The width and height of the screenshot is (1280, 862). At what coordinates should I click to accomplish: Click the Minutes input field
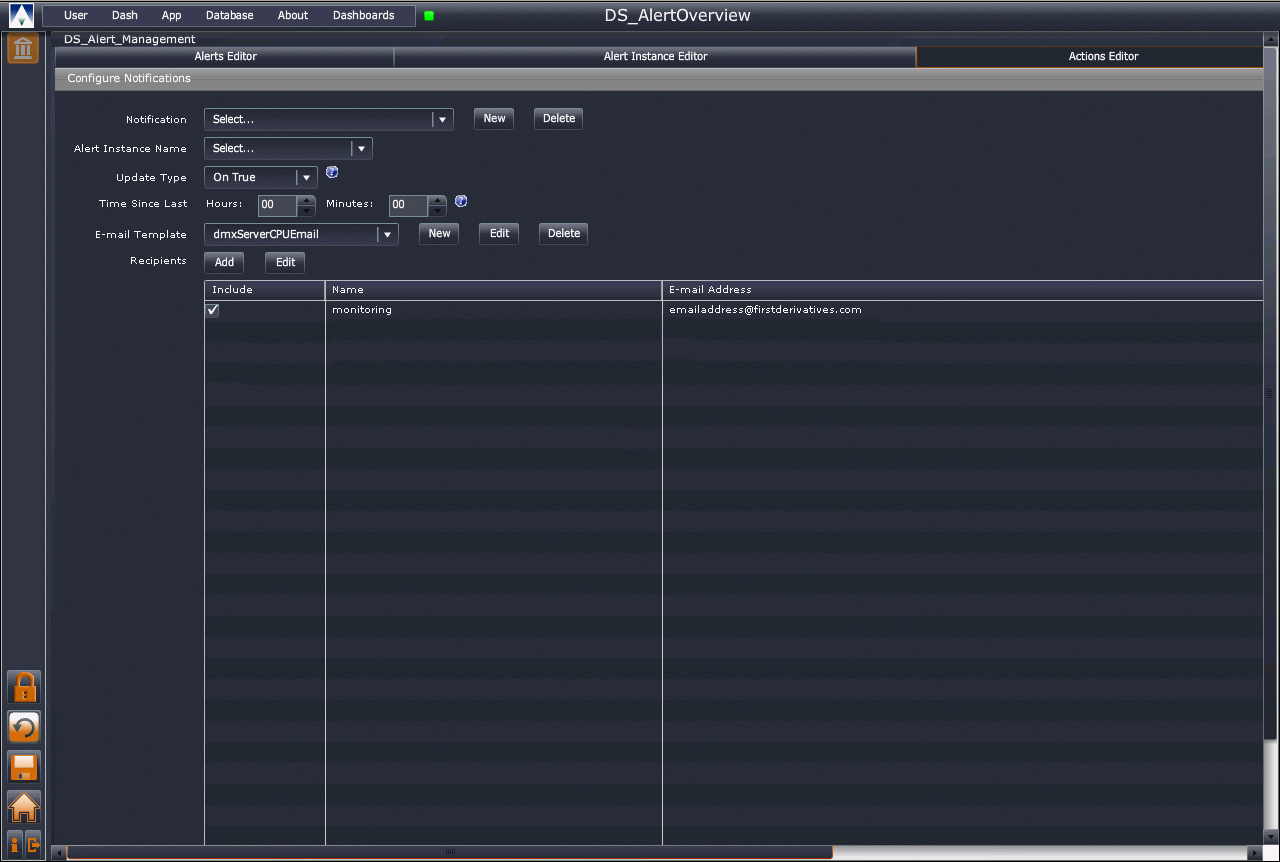point(408,205)
